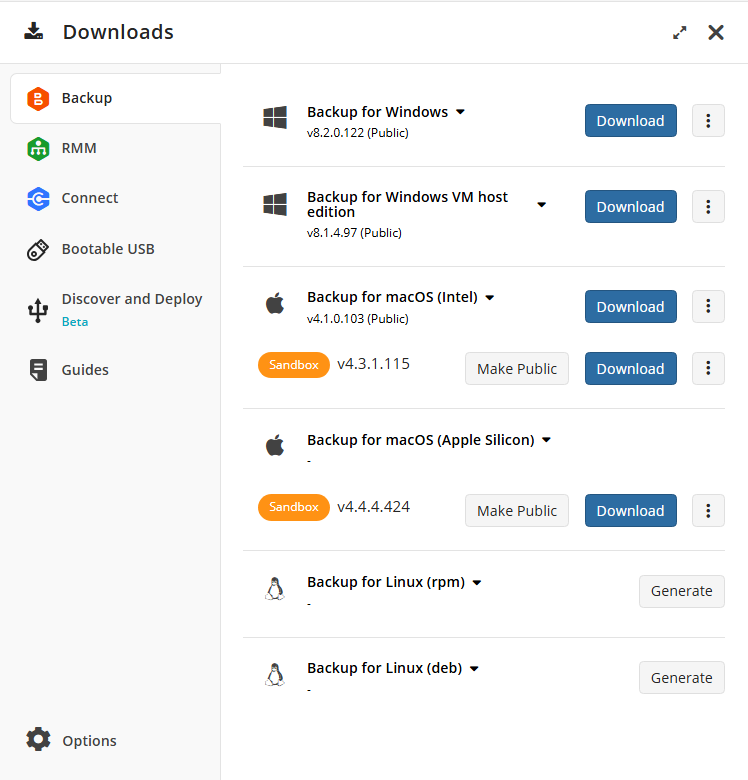Open Options via the gear icon
The height and width of the screenshot is (780, 748).
pos(38,740)
